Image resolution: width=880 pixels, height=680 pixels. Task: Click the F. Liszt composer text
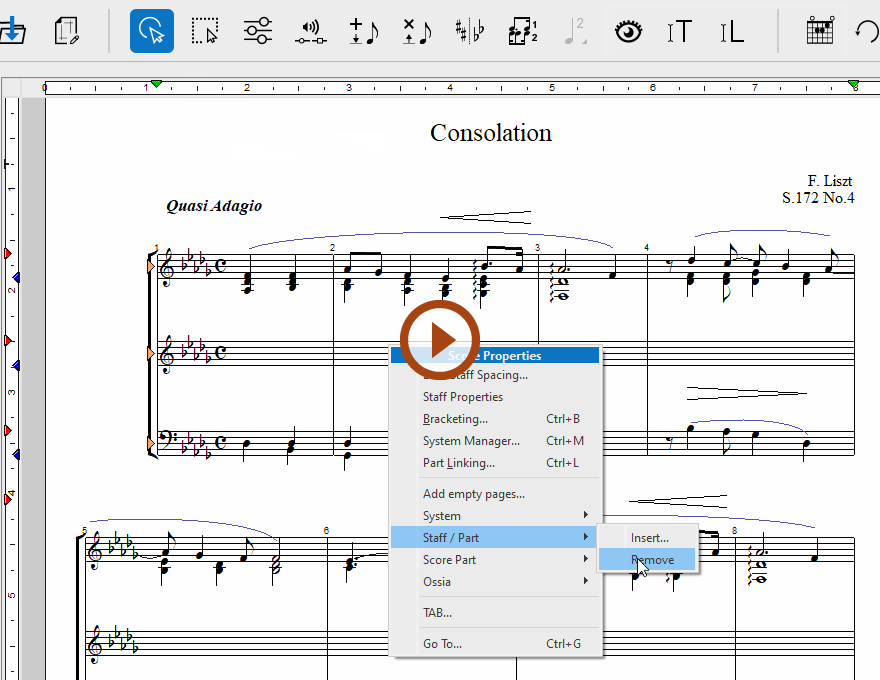tap(829, 181)
